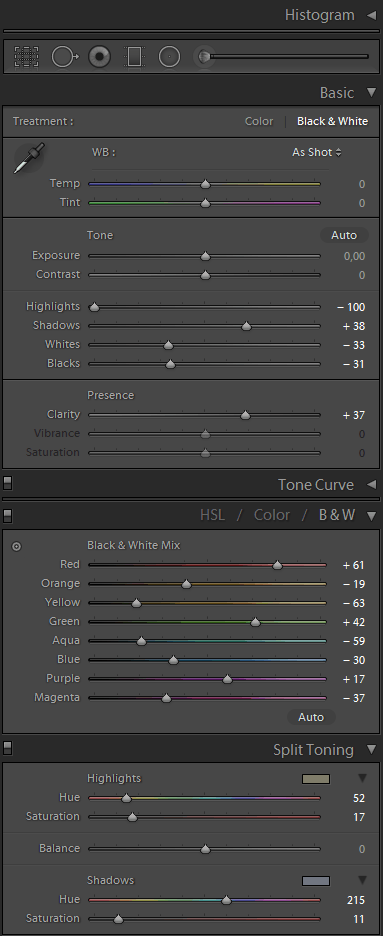Select the Spot Removal tool
The width and height of the screenshot is (383, 936).
64,57
